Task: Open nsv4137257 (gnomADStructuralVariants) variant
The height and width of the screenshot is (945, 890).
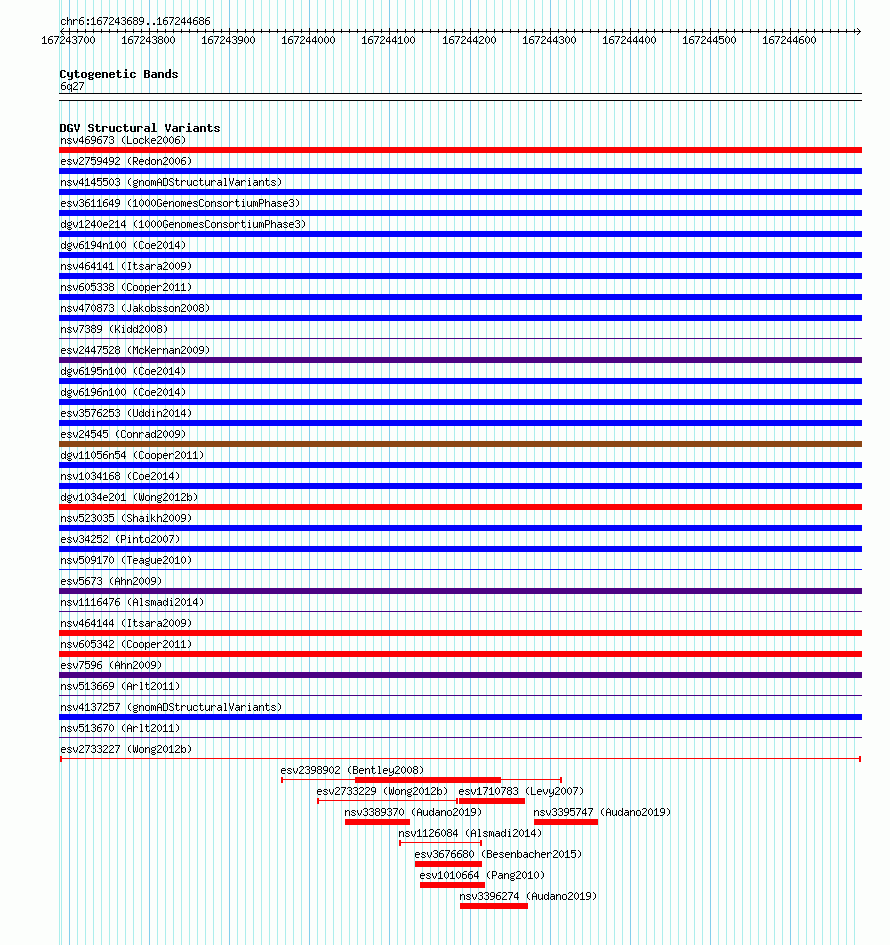Action: [x=171, y=708]
